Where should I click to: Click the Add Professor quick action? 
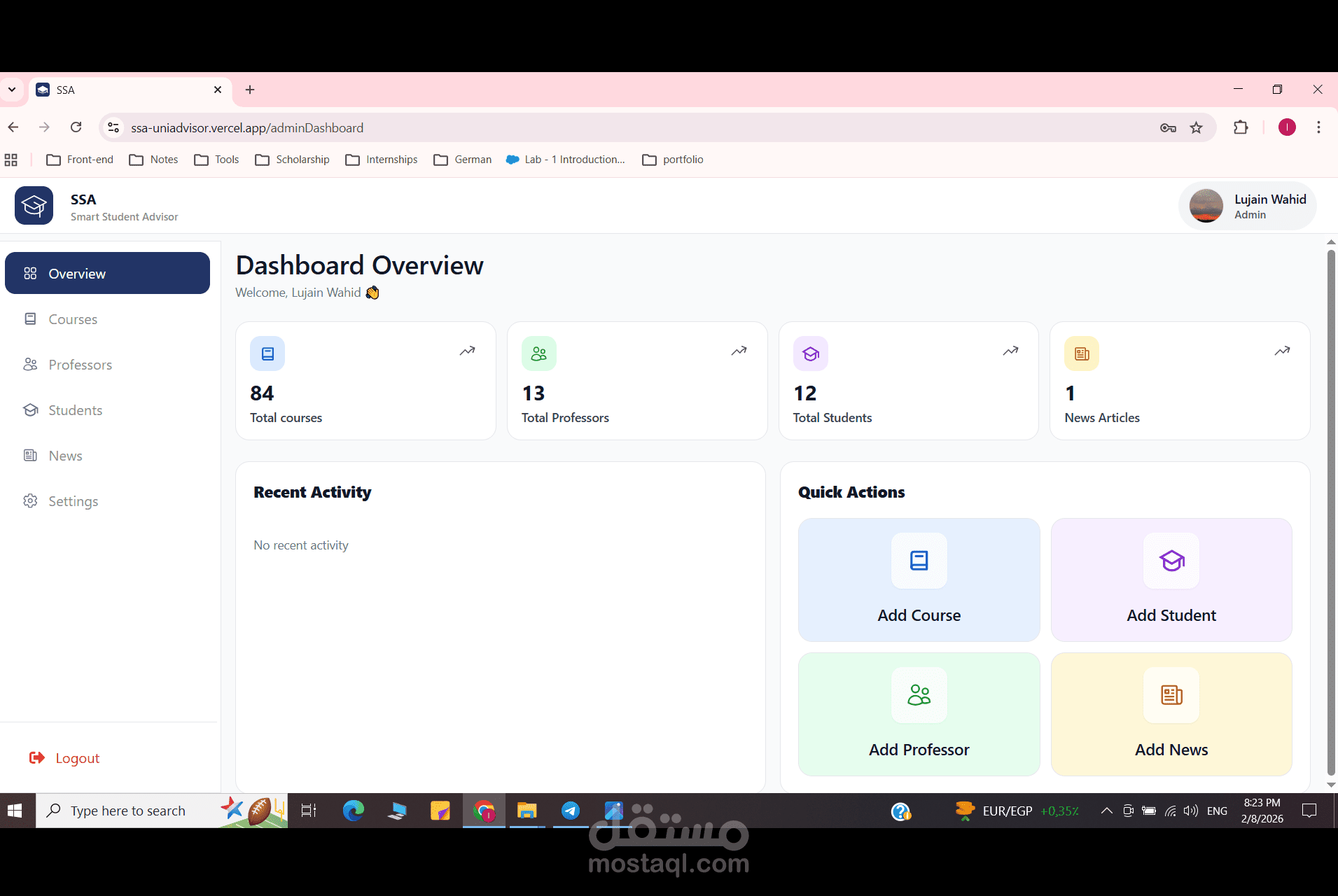coord(919,714)
